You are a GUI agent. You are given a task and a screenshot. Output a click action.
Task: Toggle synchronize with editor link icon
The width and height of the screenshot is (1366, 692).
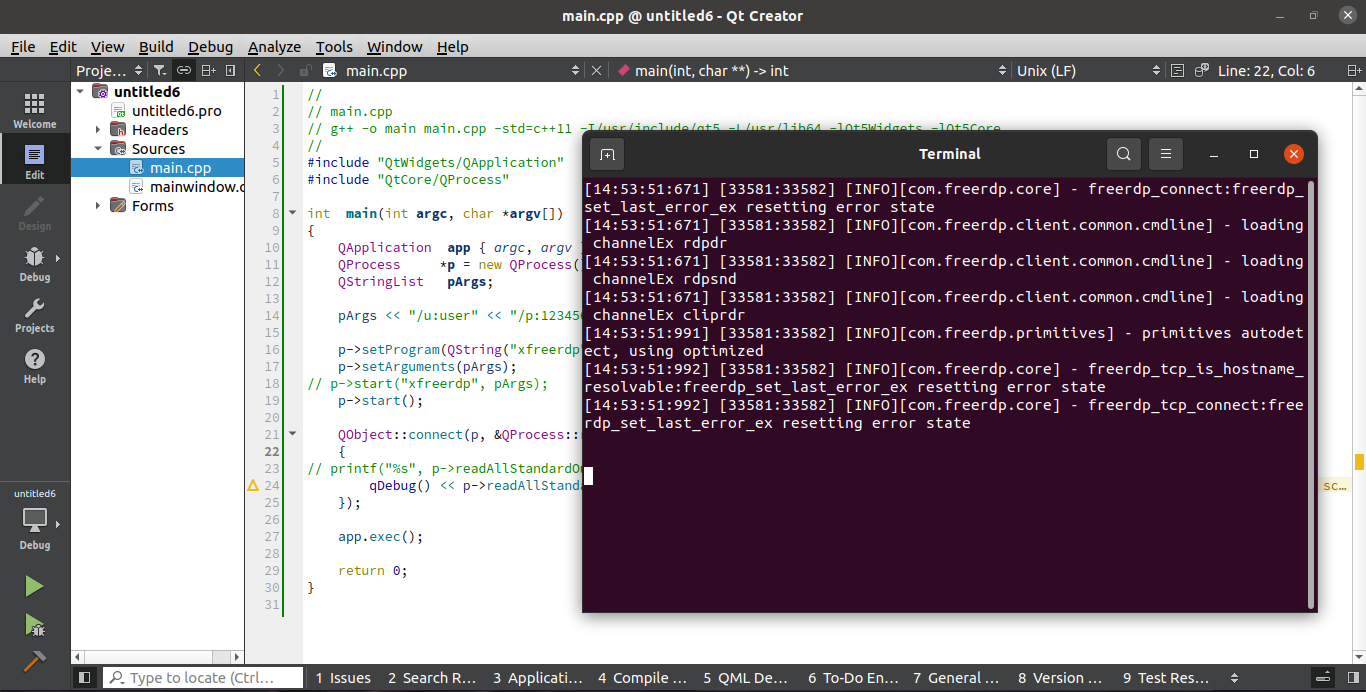(x=184, y=71)
